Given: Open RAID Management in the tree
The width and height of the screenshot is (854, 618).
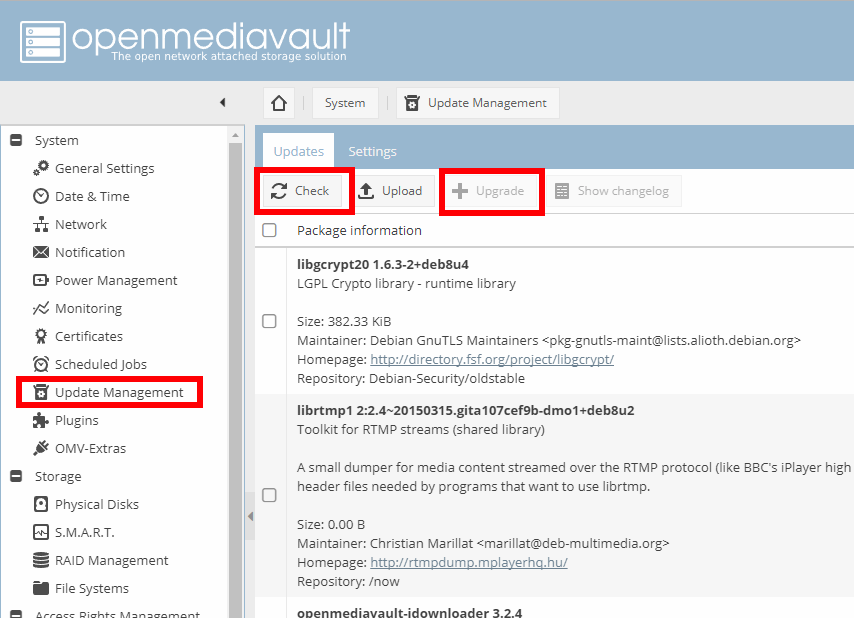Looking at the screenshot, I should pyautogui.click(x=112, y=560).
